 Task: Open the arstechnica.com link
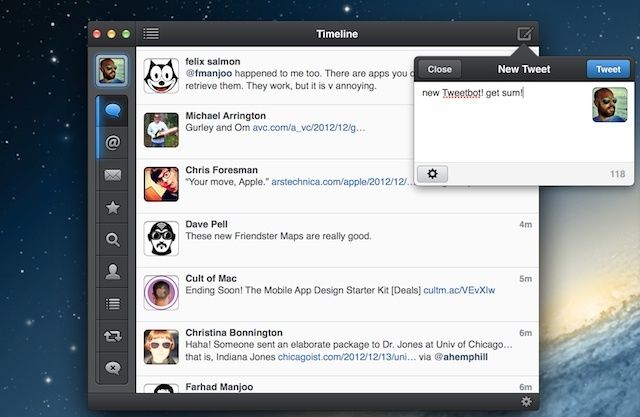343,182
